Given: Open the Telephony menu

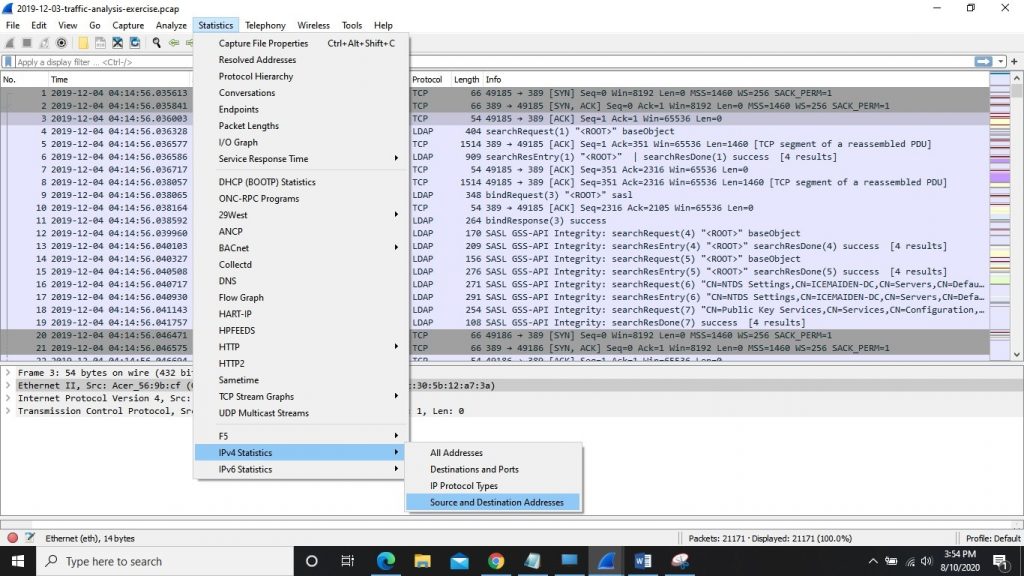Looking at the screenshot, I should click(x=265, y=25).
